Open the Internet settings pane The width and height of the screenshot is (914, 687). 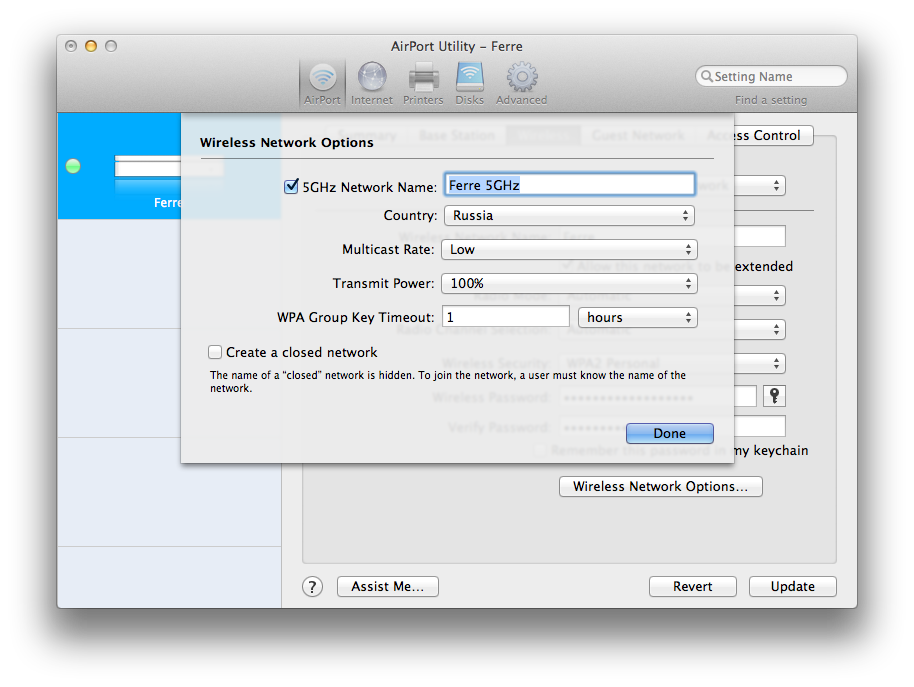click(x=372, y=84)
